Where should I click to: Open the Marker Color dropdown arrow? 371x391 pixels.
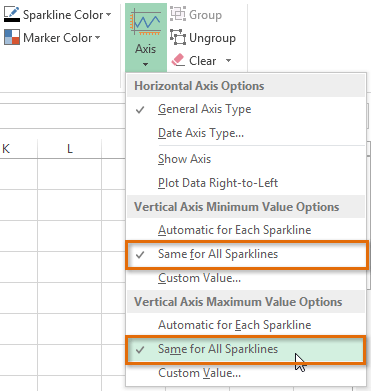(97, 37)
